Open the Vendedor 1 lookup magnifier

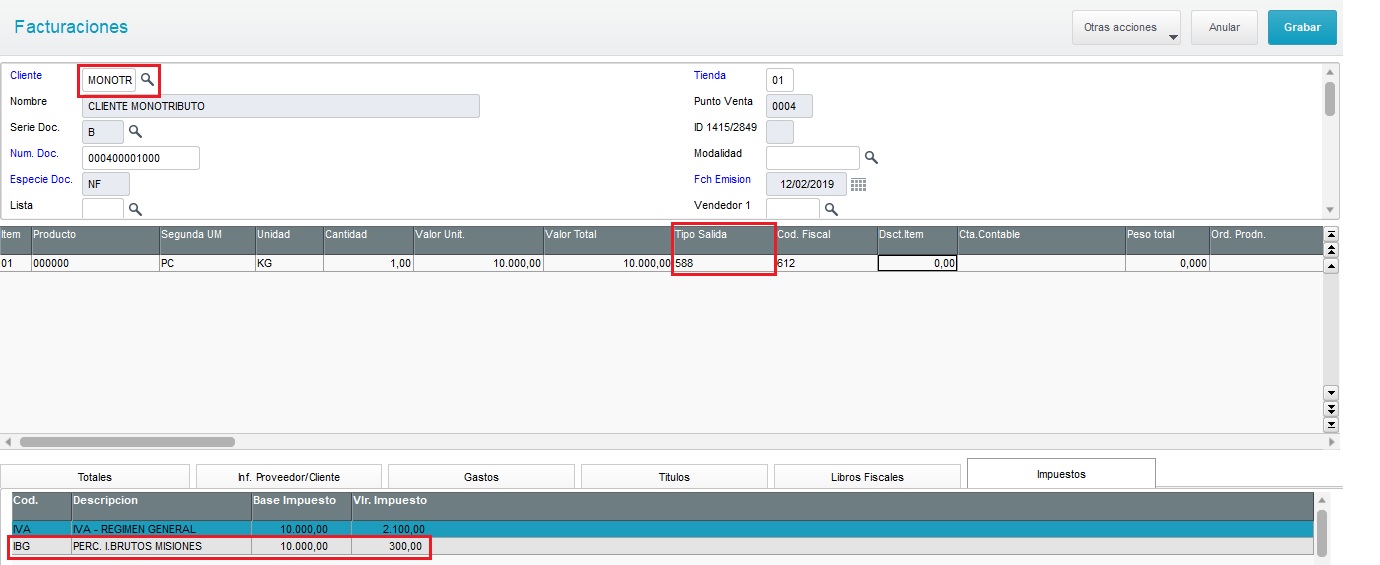831,209
